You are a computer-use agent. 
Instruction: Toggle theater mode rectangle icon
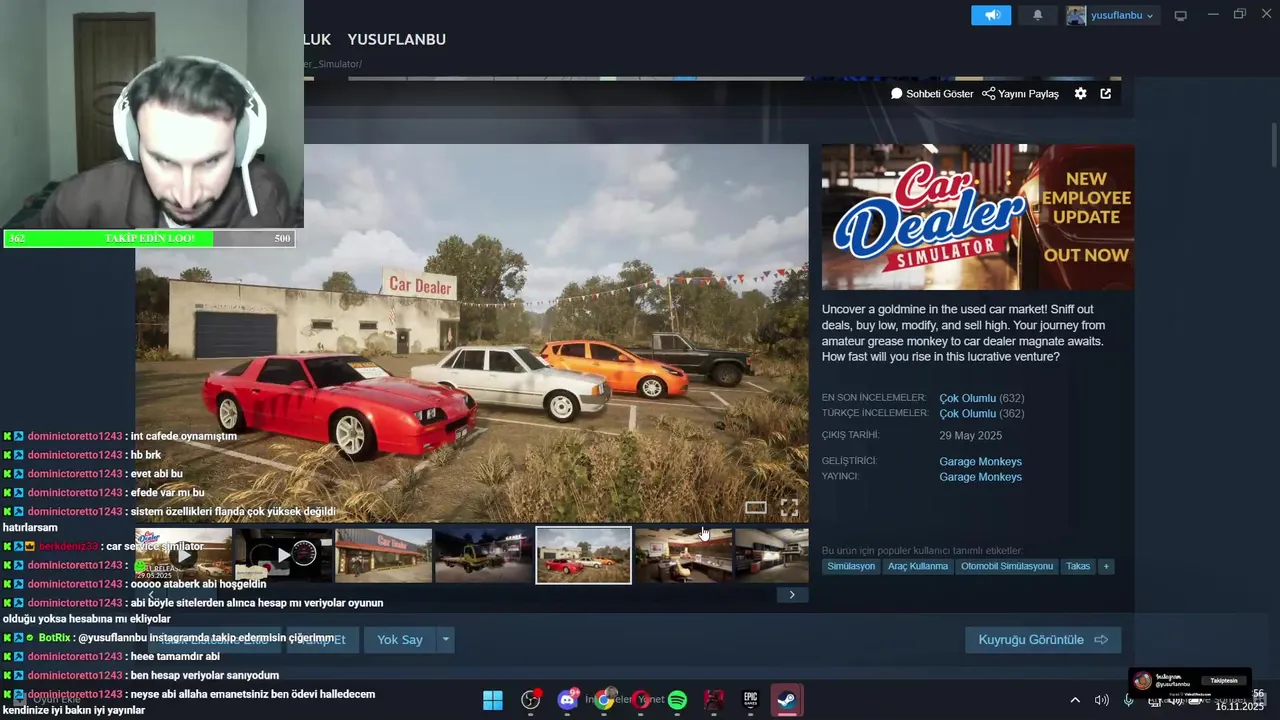click(755, 508)
